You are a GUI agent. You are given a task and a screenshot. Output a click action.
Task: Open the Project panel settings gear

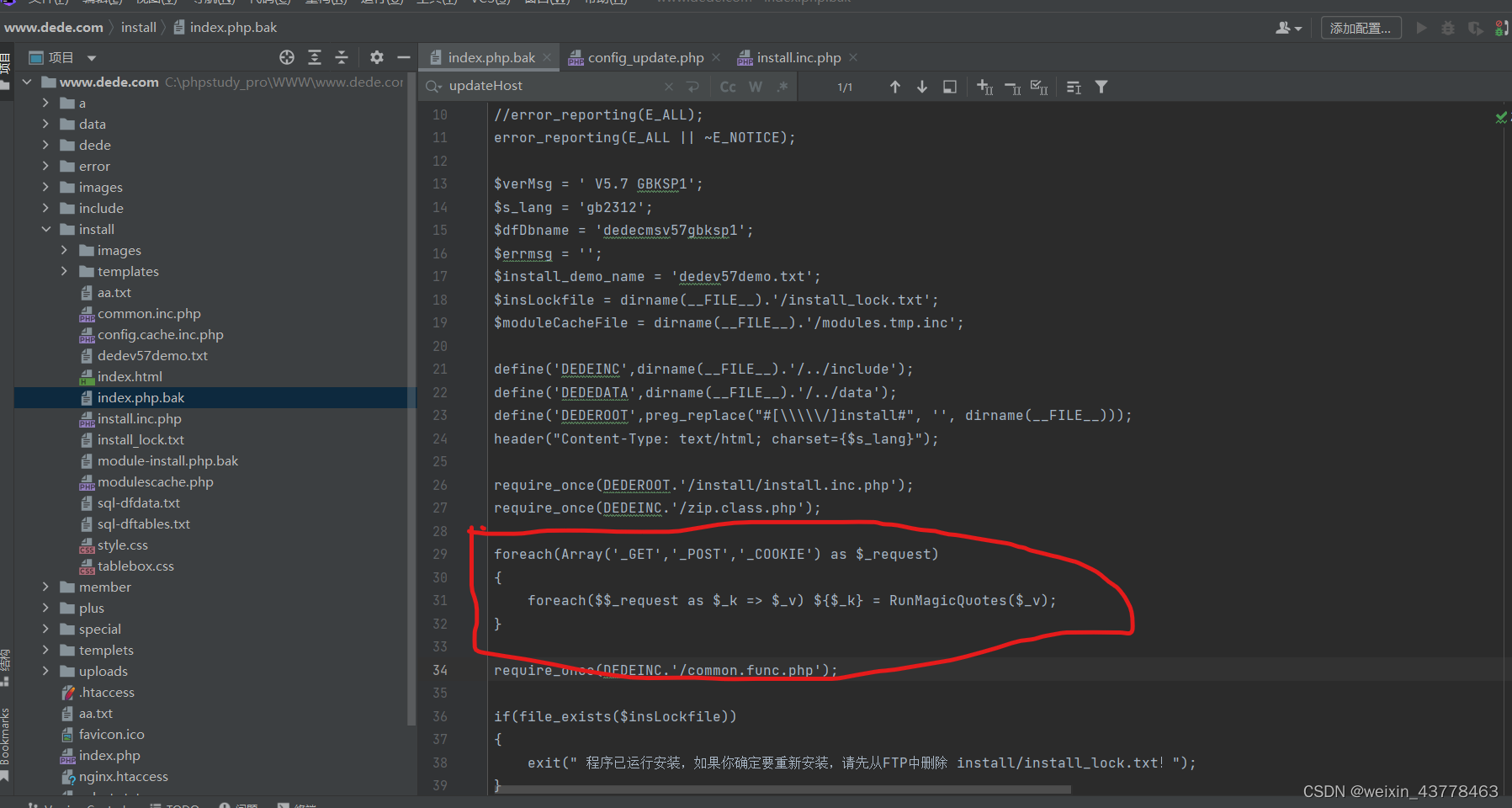coord(376,57)
